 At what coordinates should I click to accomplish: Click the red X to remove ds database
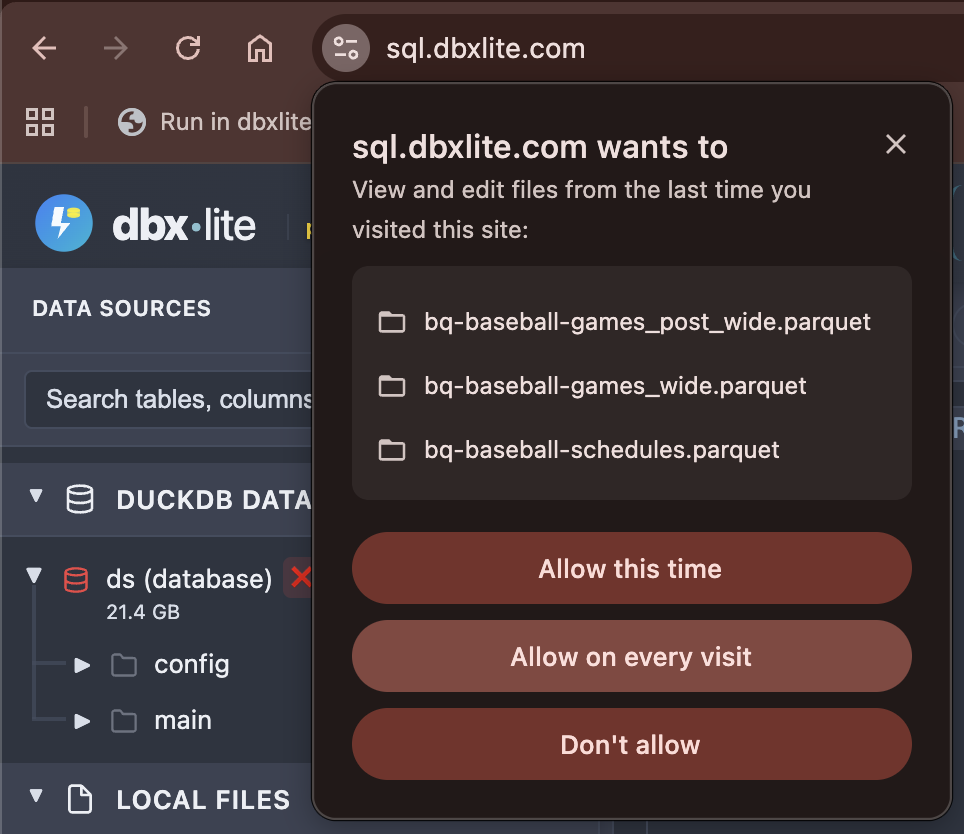point(303,578)
